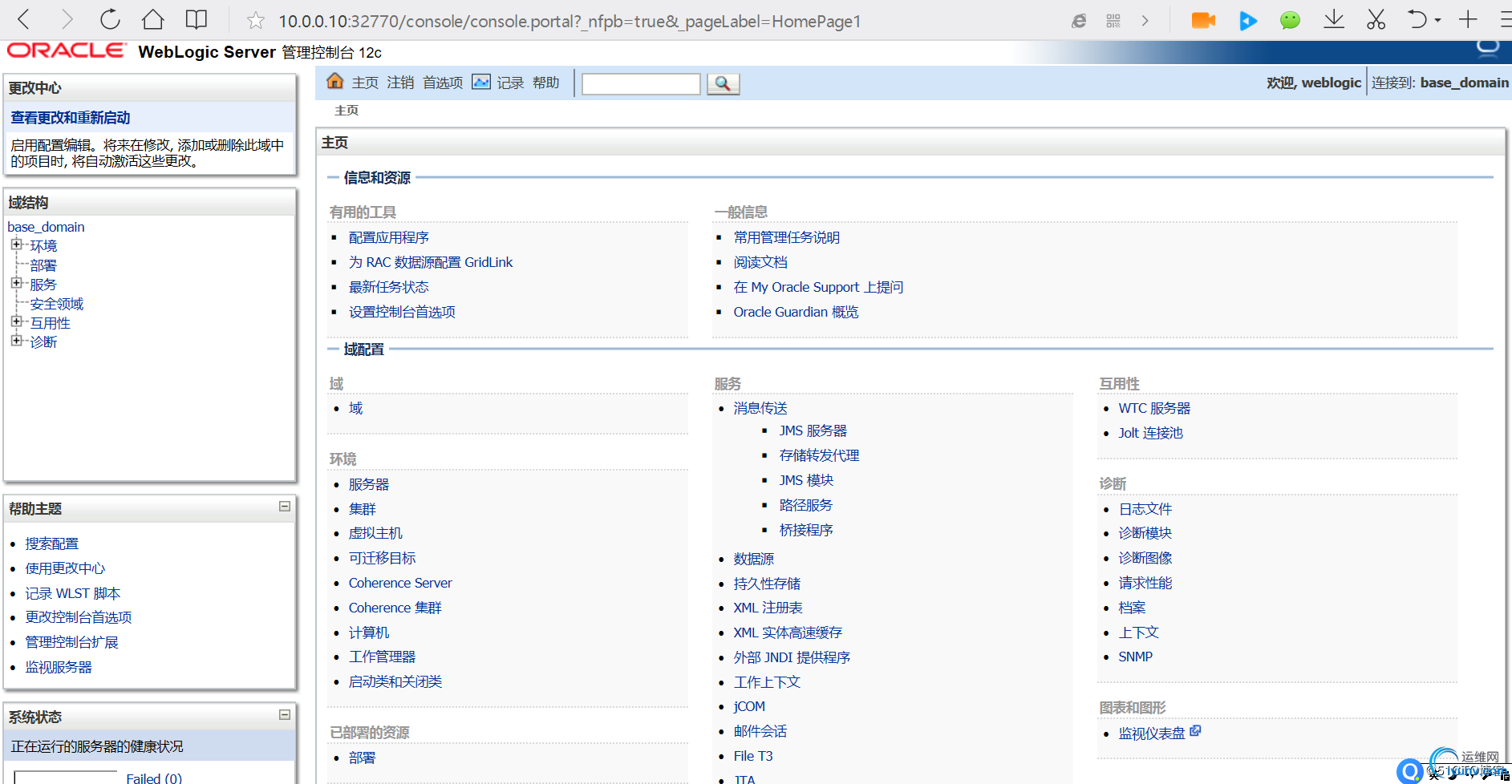Screen dimensions: 1512x784
Task: Click the browser address bar URL
Action: 570,21
